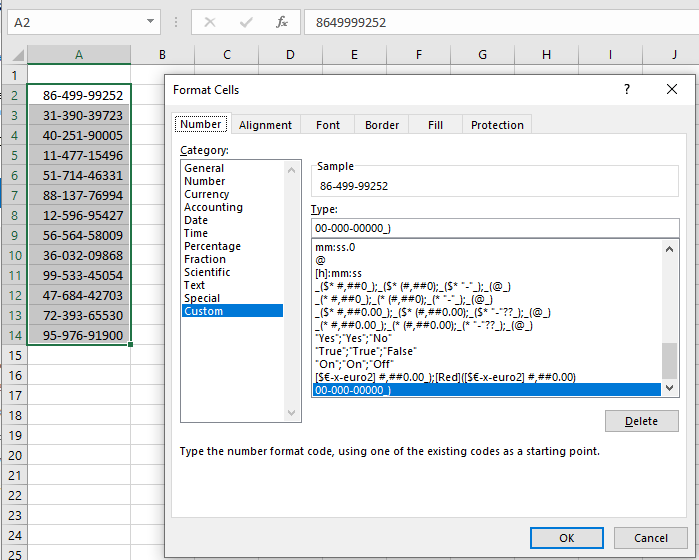699x560 pixels.
Task: Click cell containing 36-032-09868
Action: pos(79,255)
